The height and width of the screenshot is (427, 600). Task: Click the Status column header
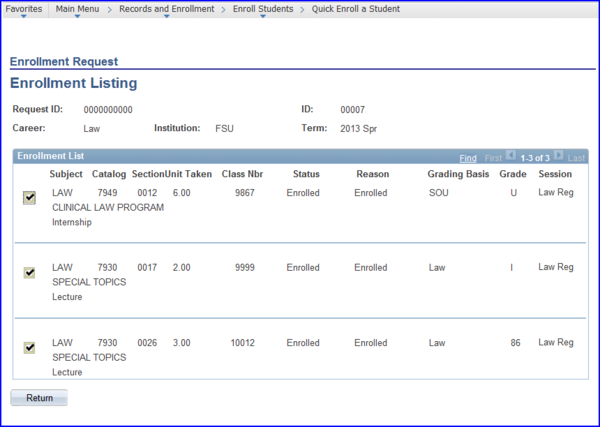click(306, 174)
